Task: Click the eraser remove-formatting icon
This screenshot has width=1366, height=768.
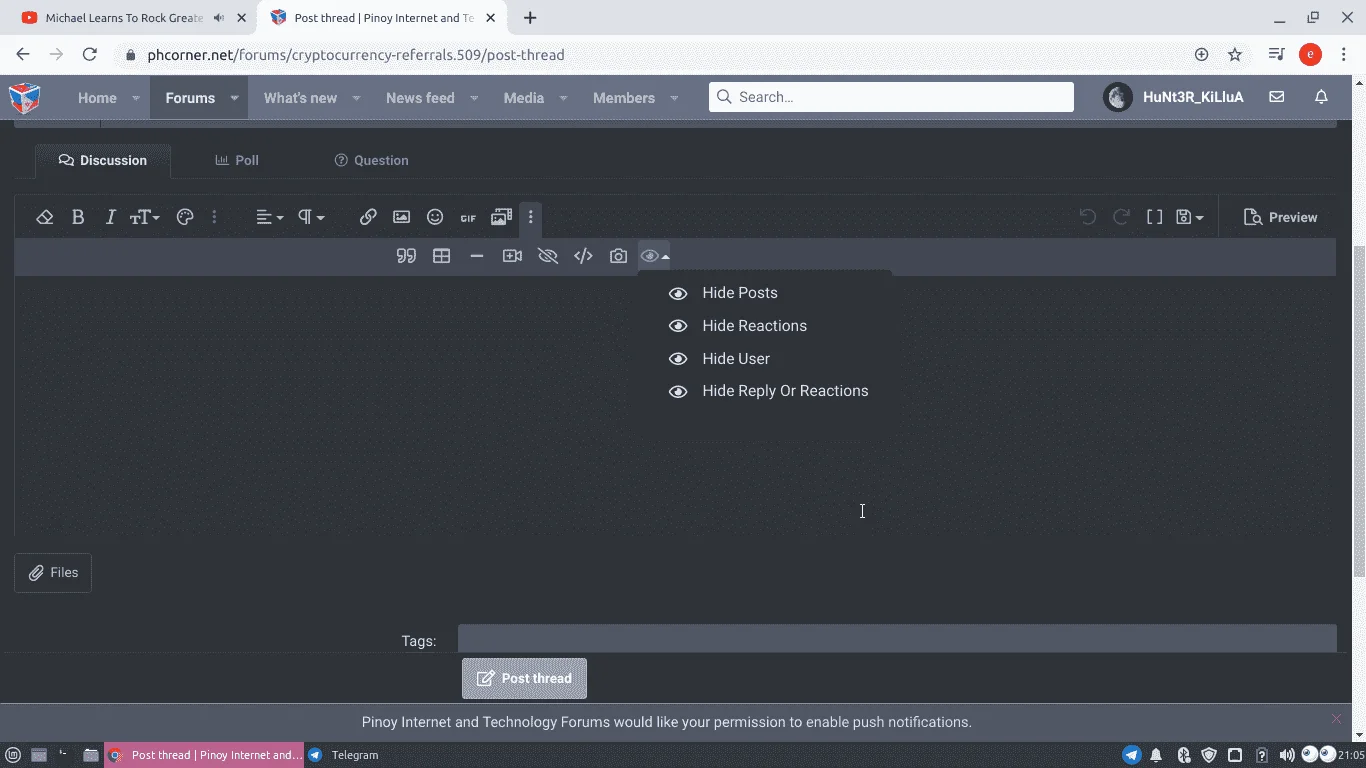Action: 44,217
